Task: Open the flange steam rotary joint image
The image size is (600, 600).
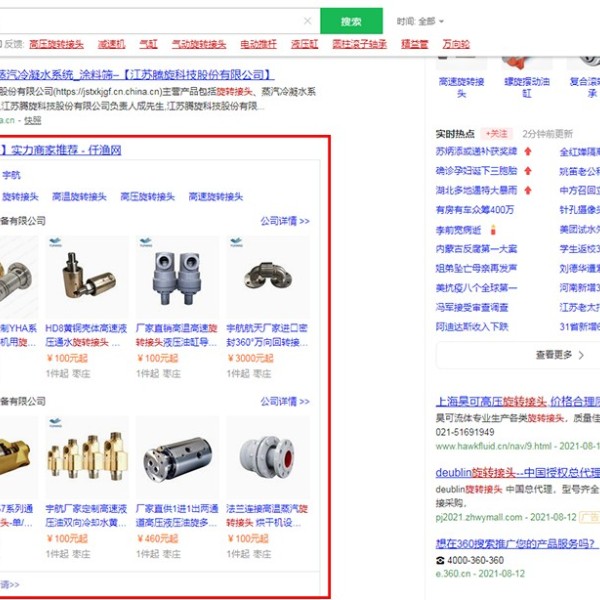Action: 268,457
